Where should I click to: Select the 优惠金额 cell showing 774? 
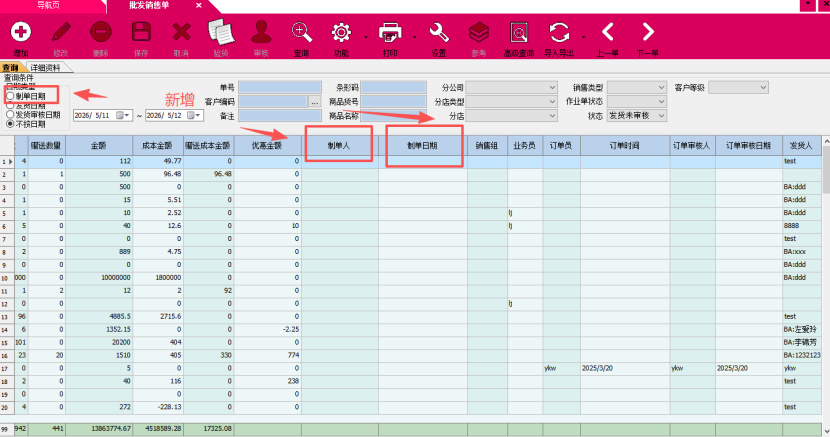pos(267,356)
